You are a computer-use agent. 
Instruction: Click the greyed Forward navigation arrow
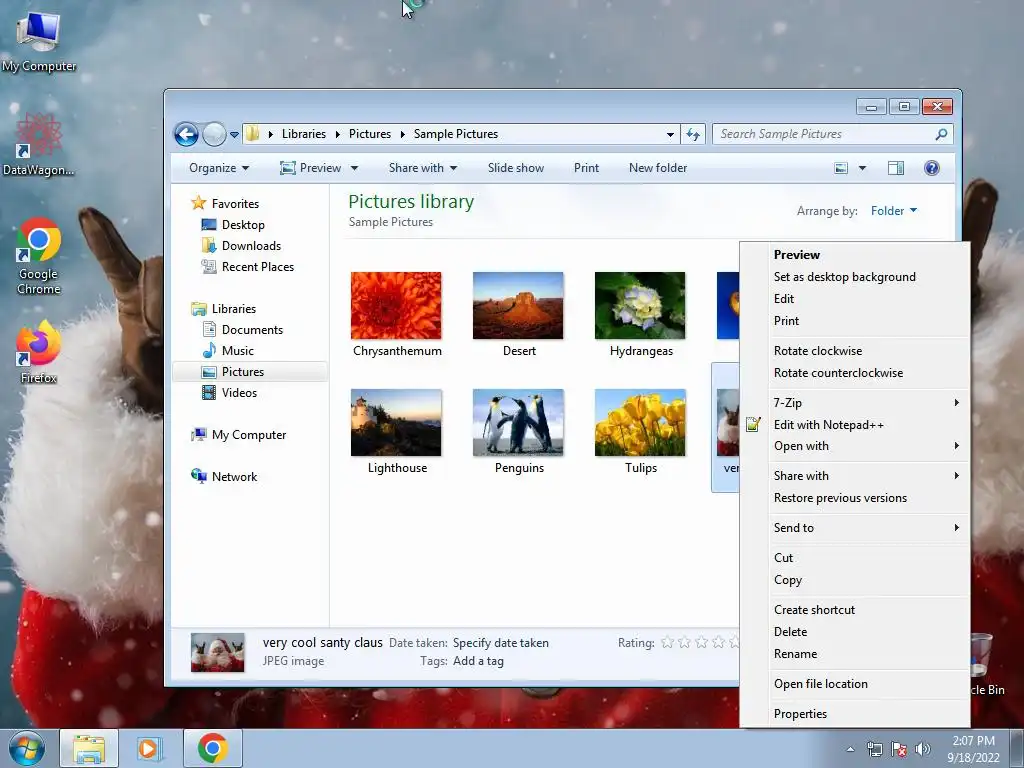(x=214, y=135)
